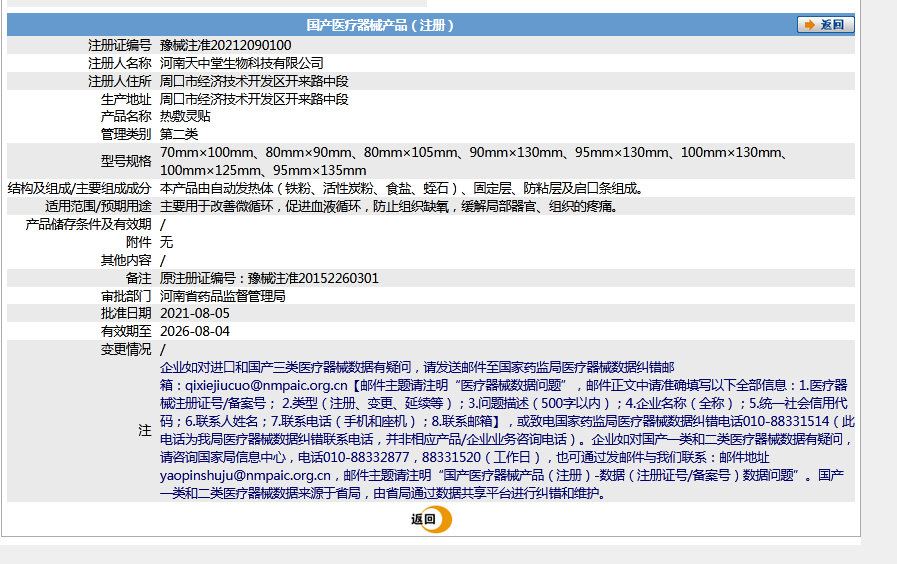Click the 70mm×100mm specification text
The height and width of the screenshot is (564, 897).
(x=207, y=152)
